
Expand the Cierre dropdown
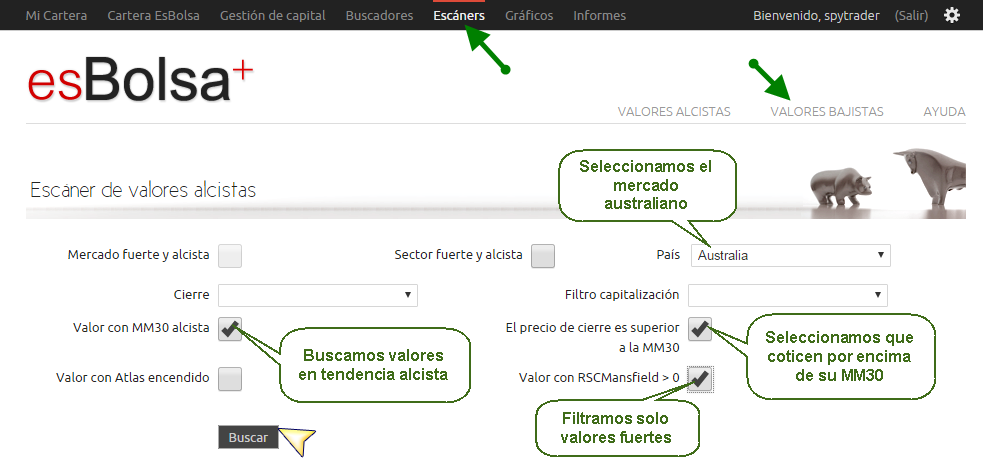pos(318,295)
